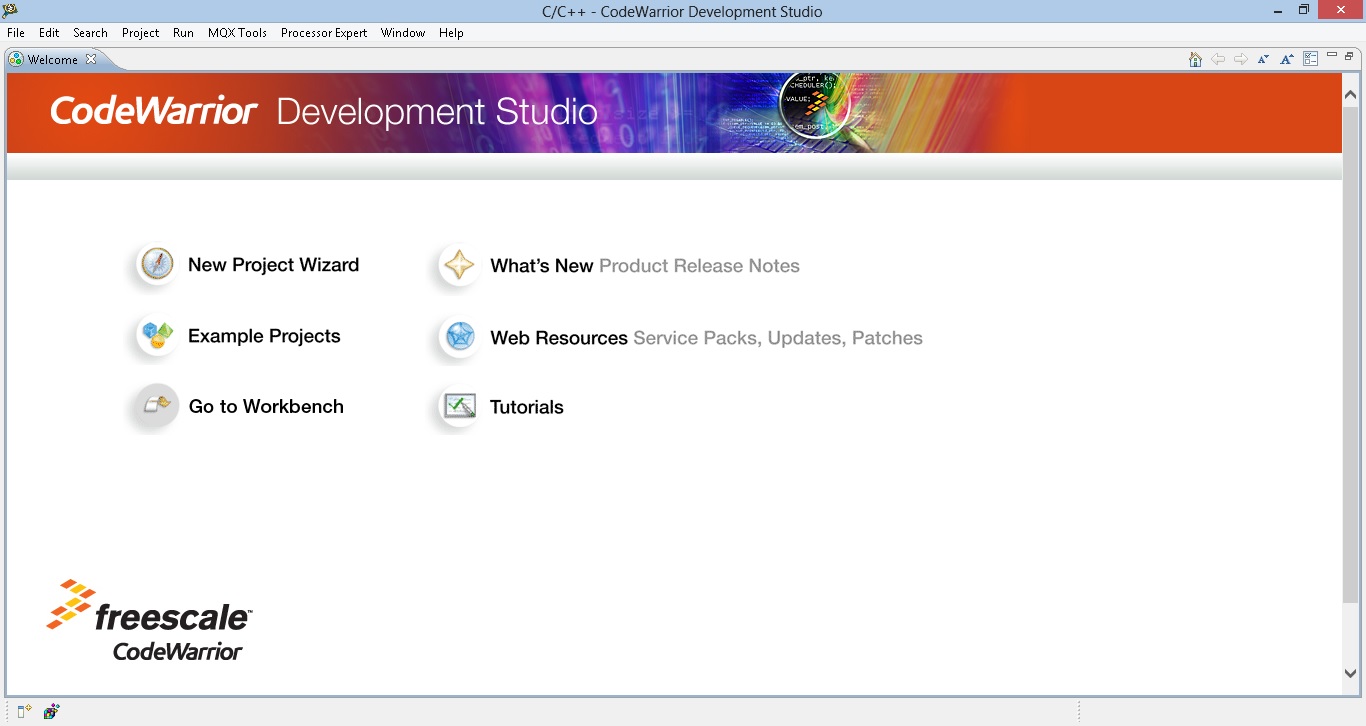Click the fast view icon in status bar
This screenshot has height=726, width=1366.
(24, 712)
